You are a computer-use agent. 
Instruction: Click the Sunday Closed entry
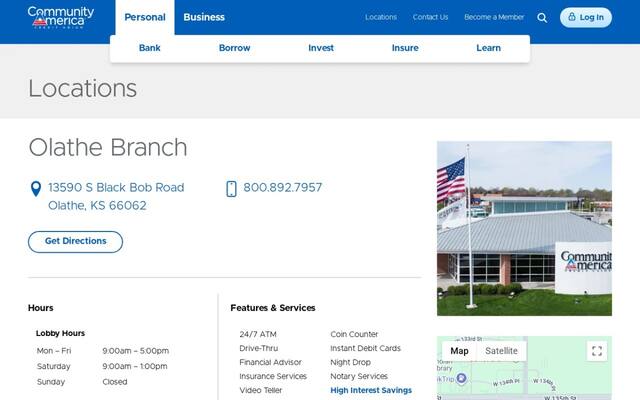(x=82, y=382)
